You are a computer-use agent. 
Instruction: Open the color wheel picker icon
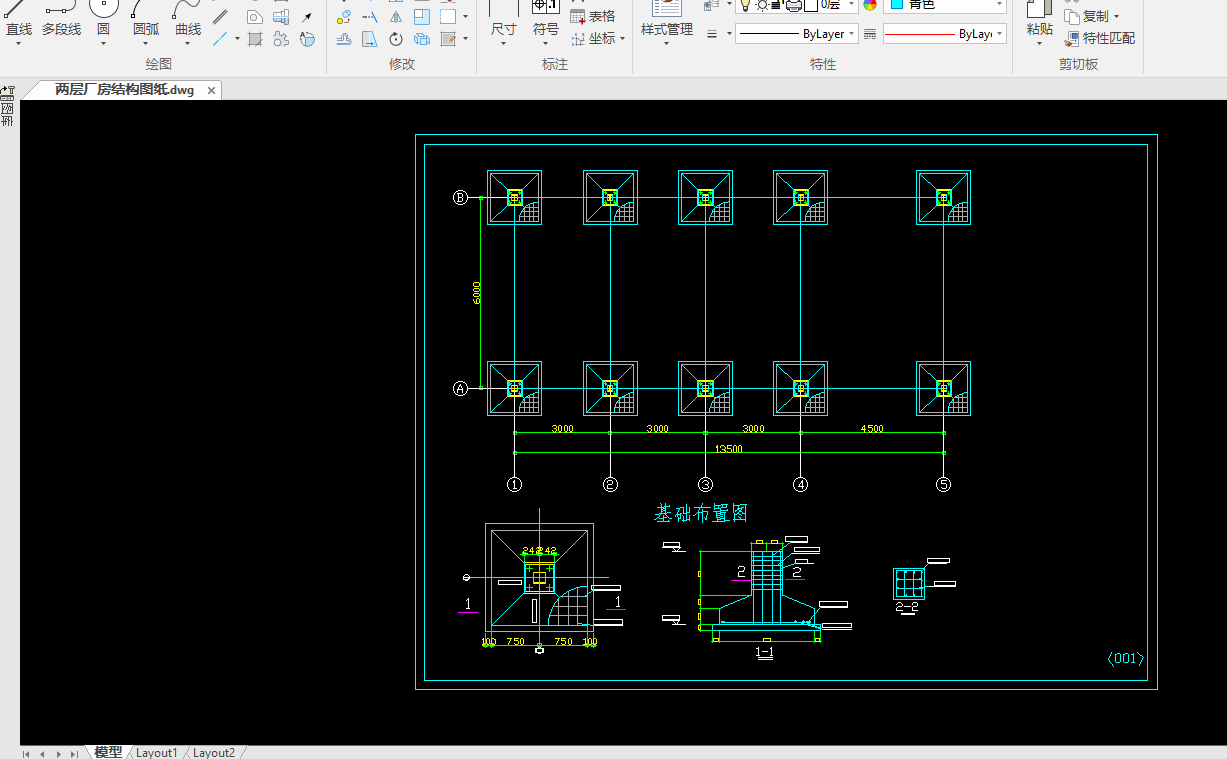click(870, 5)
